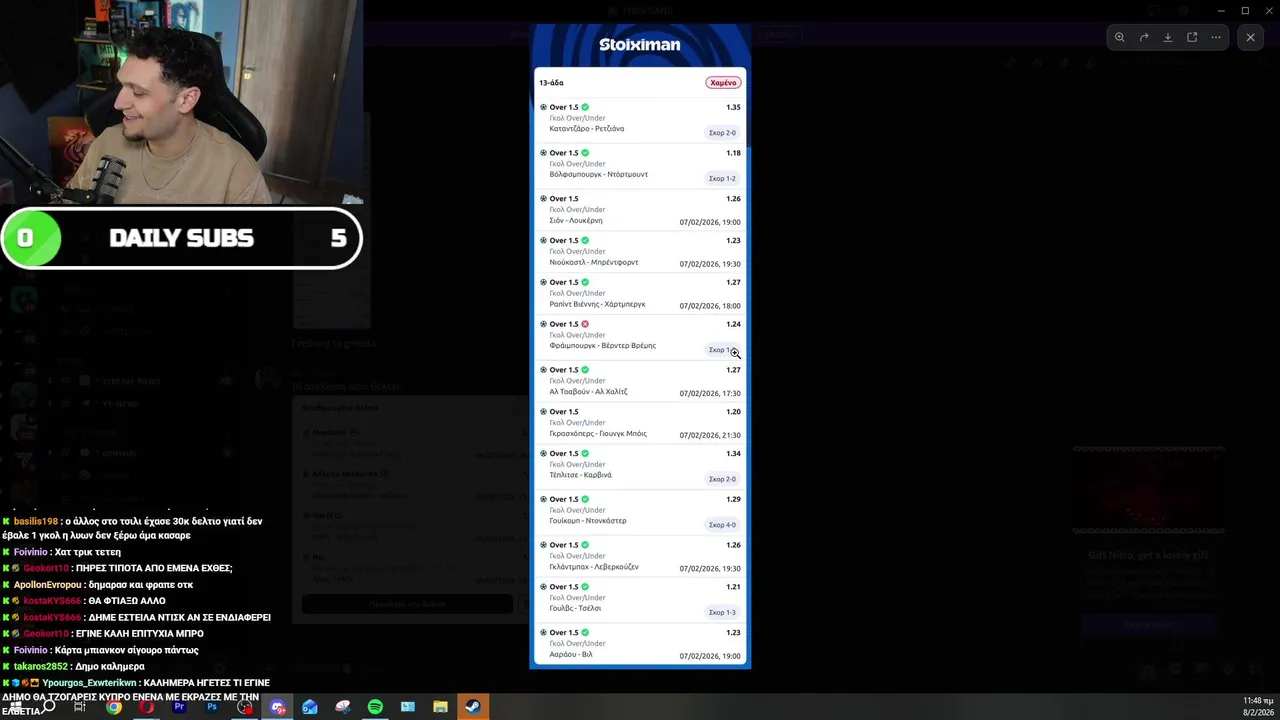
Task: Click the green check icon on the Βόλφσμπουργκ row
Action: pyautogui.click(x=585, y=153)
